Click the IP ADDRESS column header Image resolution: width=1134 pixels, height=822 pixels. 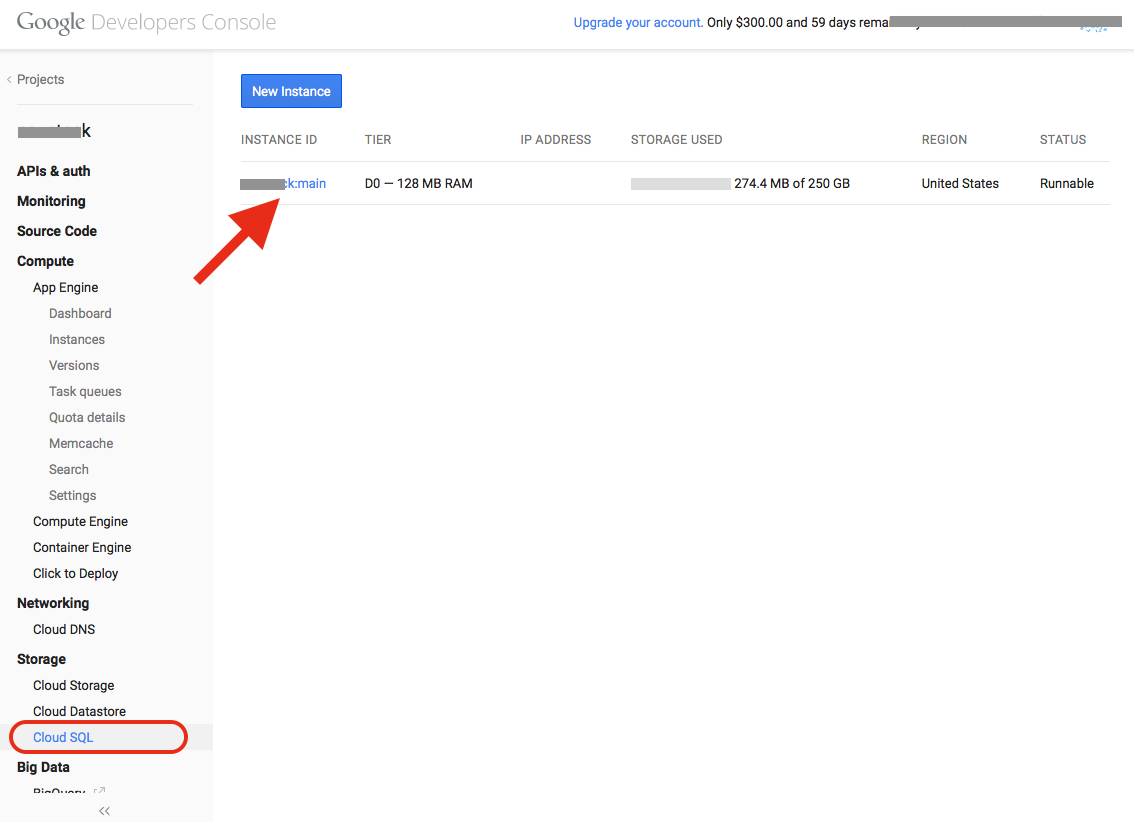(555, 140)
